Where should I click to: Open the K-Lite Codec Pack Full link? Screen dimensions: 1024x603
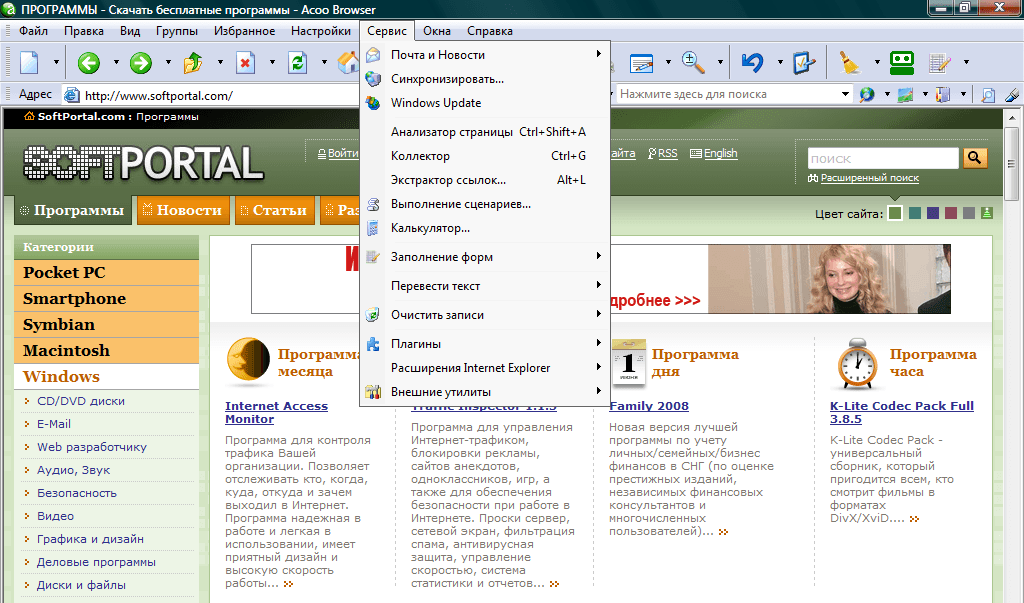pyautogui.click(x=902, y=412)
